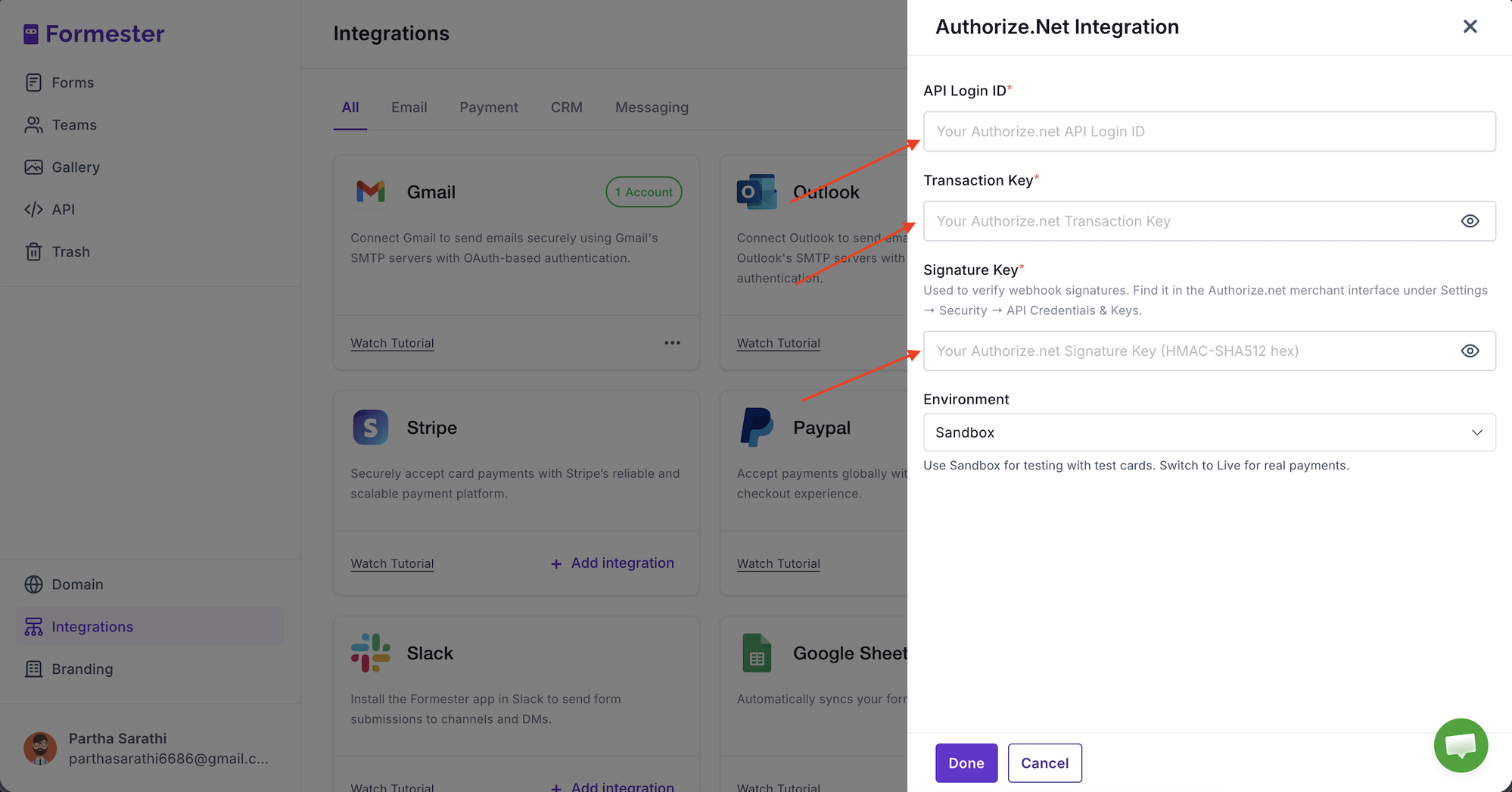Show the Transaction Key value
Image resolution: width=1512 pixels, height=792 pixels.
1470,221
